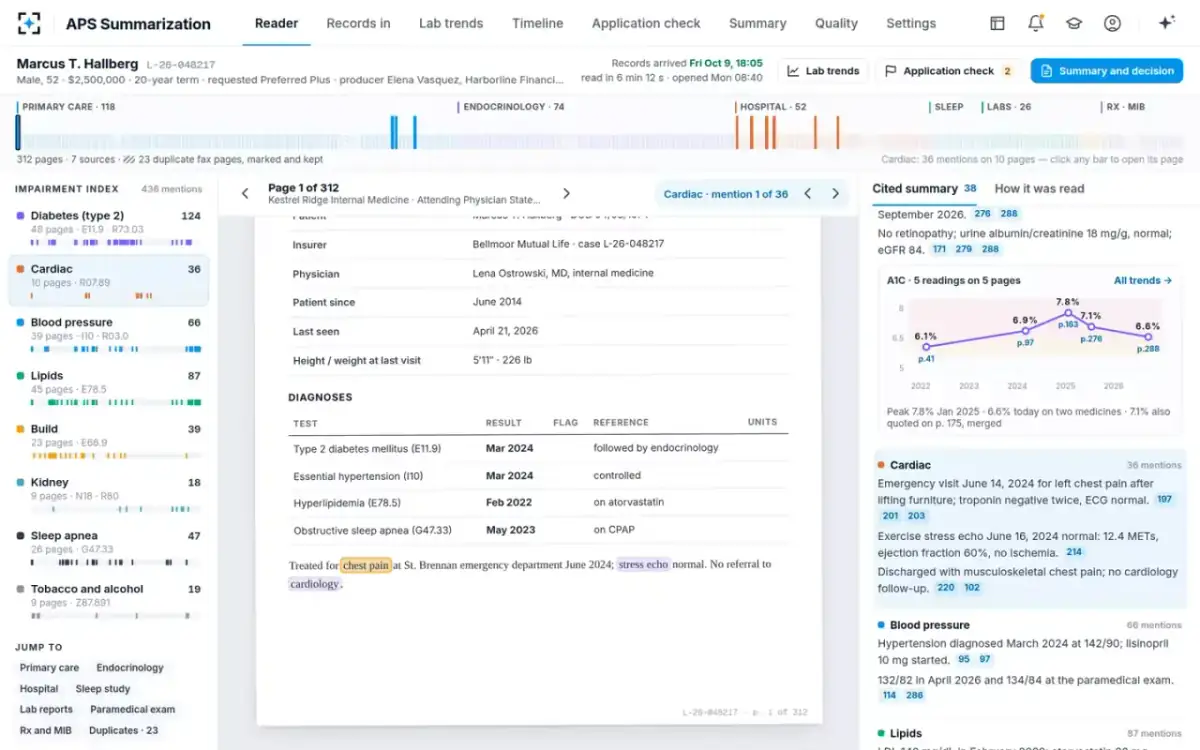
Task: Click the APS Summarization logo icon
Action: (x=30, y=23)
